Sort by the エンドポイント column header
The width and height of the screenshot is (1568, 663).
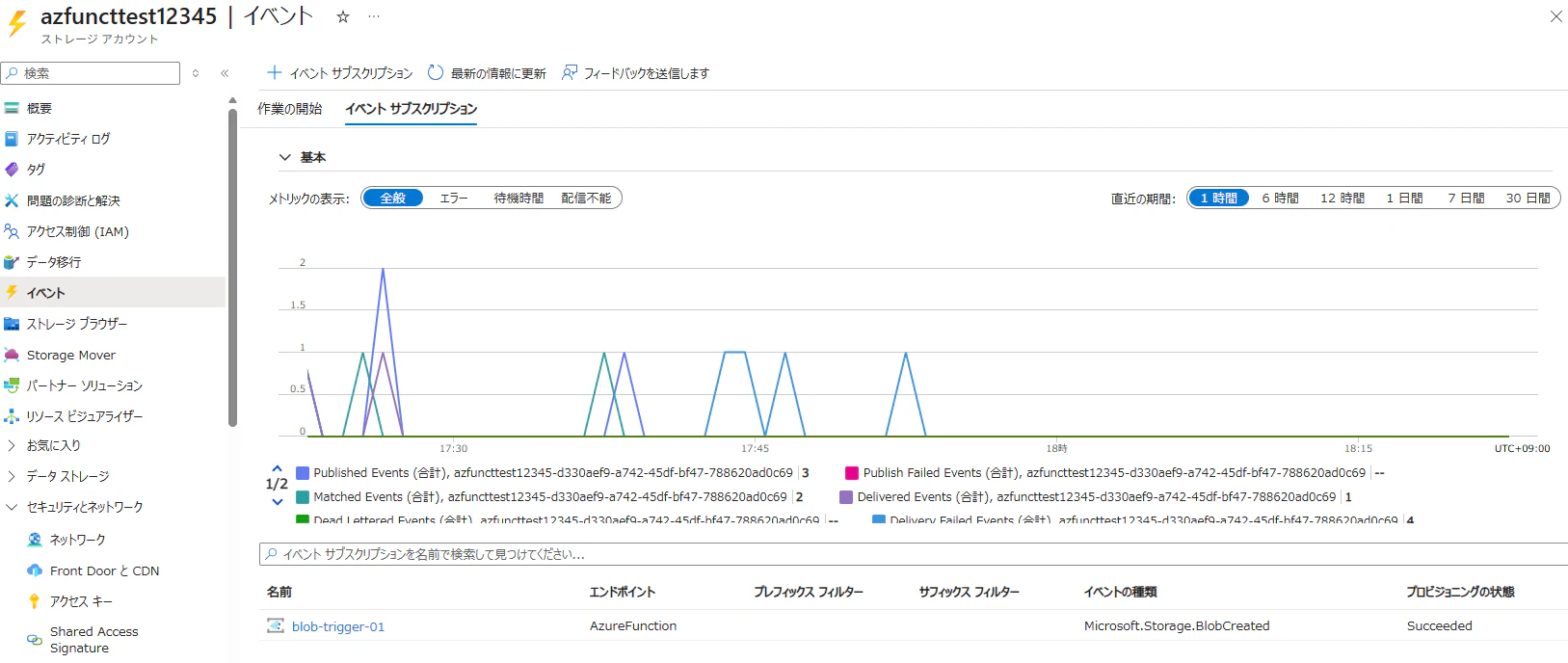(x=623, y=592)
